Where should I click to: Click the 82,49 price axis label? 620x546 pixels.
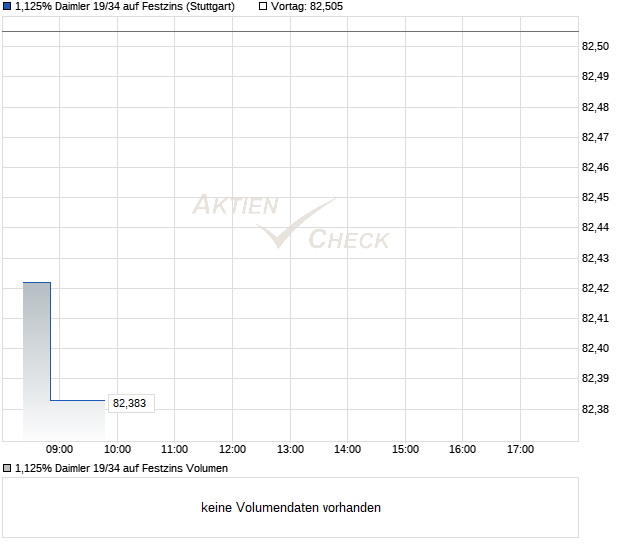pyautogui.click(x=595, y=76)
